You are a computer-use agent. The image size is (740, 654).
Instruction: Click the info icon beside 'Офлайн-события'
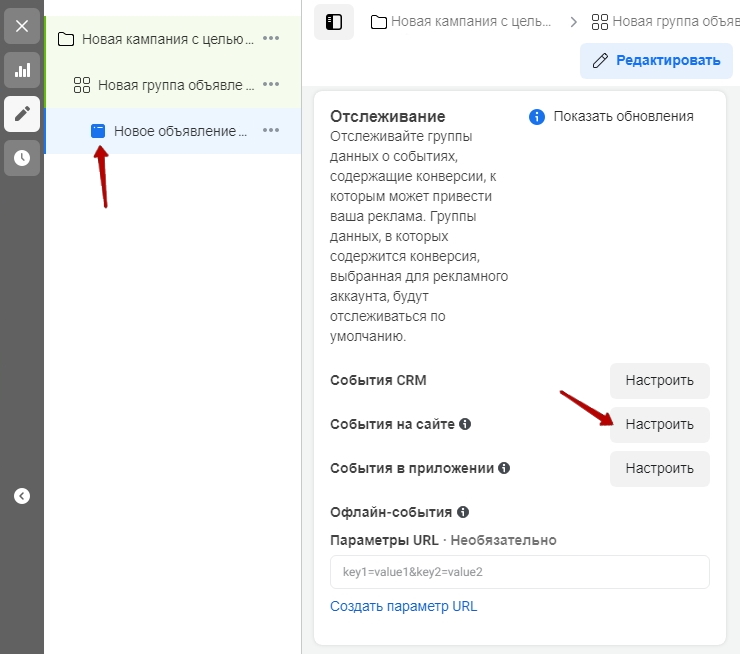[x=463, y=512]
